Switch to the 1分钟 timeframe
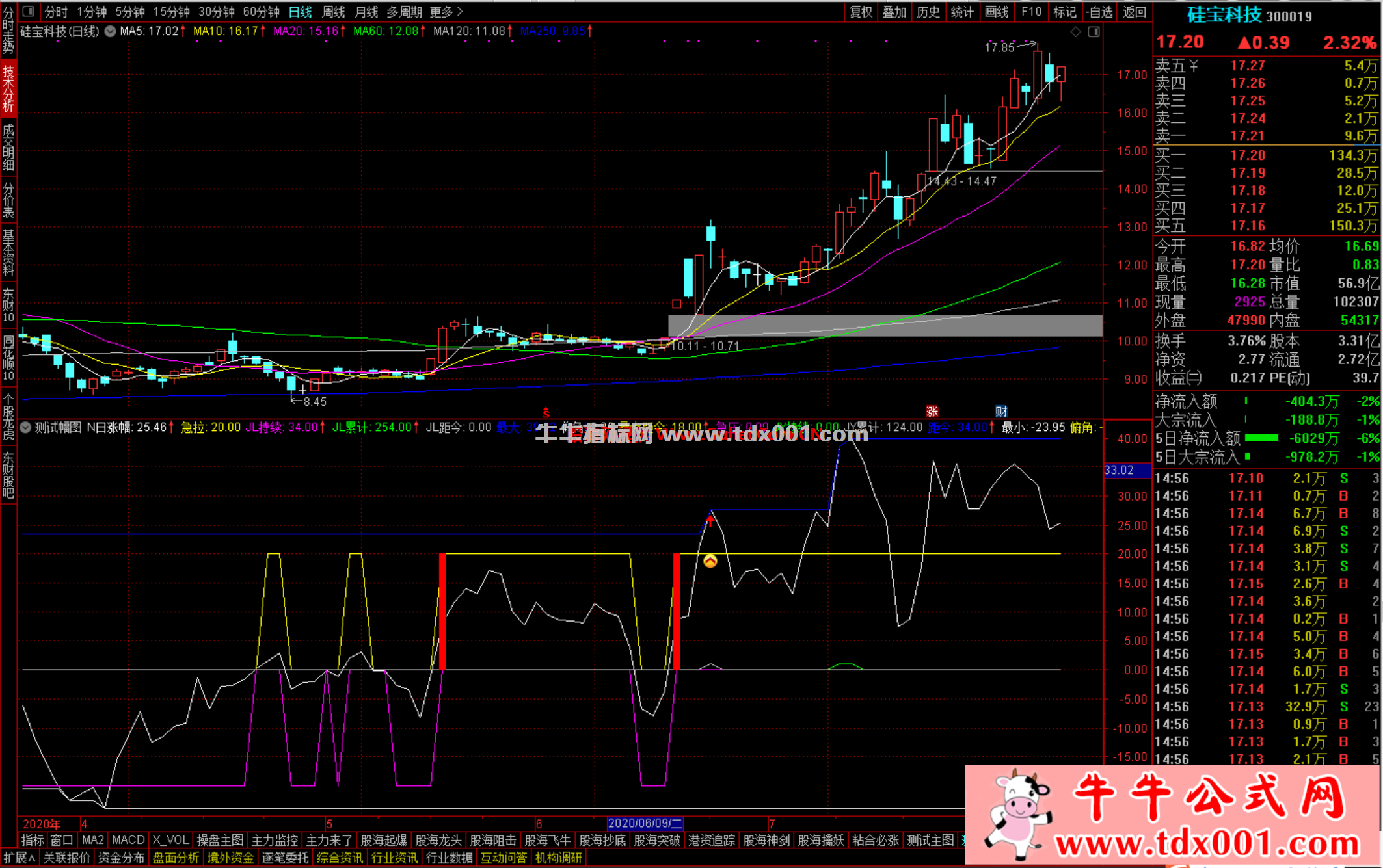Image resolution: width=1383 pixels, height=868 pixels. pos(92,12)
